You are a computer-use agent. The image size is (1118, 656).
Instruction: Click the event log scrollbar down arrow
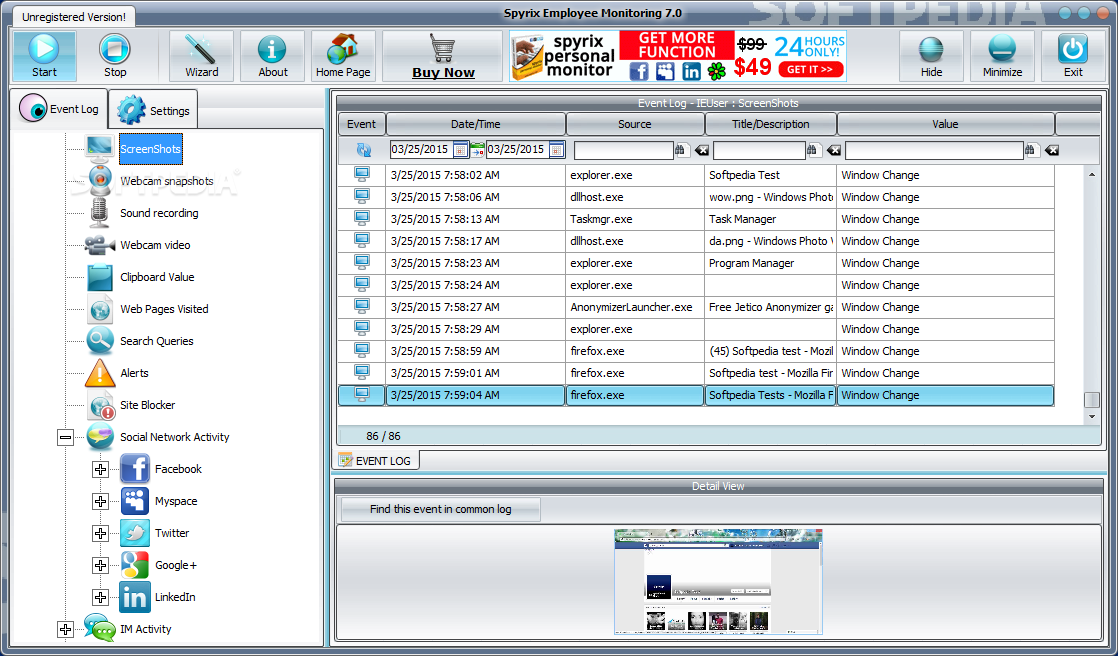pyautogui.click(x=1092, y=416)
